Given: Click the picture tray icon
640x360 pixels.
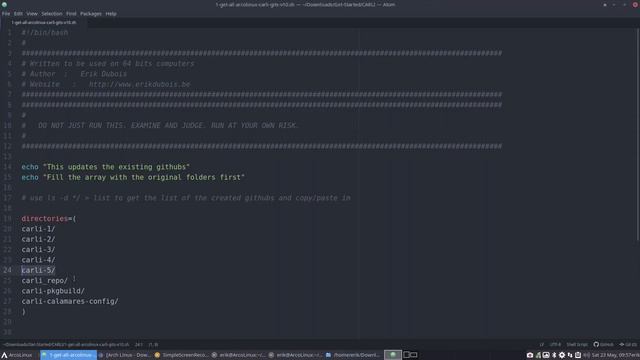Looking at the screenshot, I should 546,356.
